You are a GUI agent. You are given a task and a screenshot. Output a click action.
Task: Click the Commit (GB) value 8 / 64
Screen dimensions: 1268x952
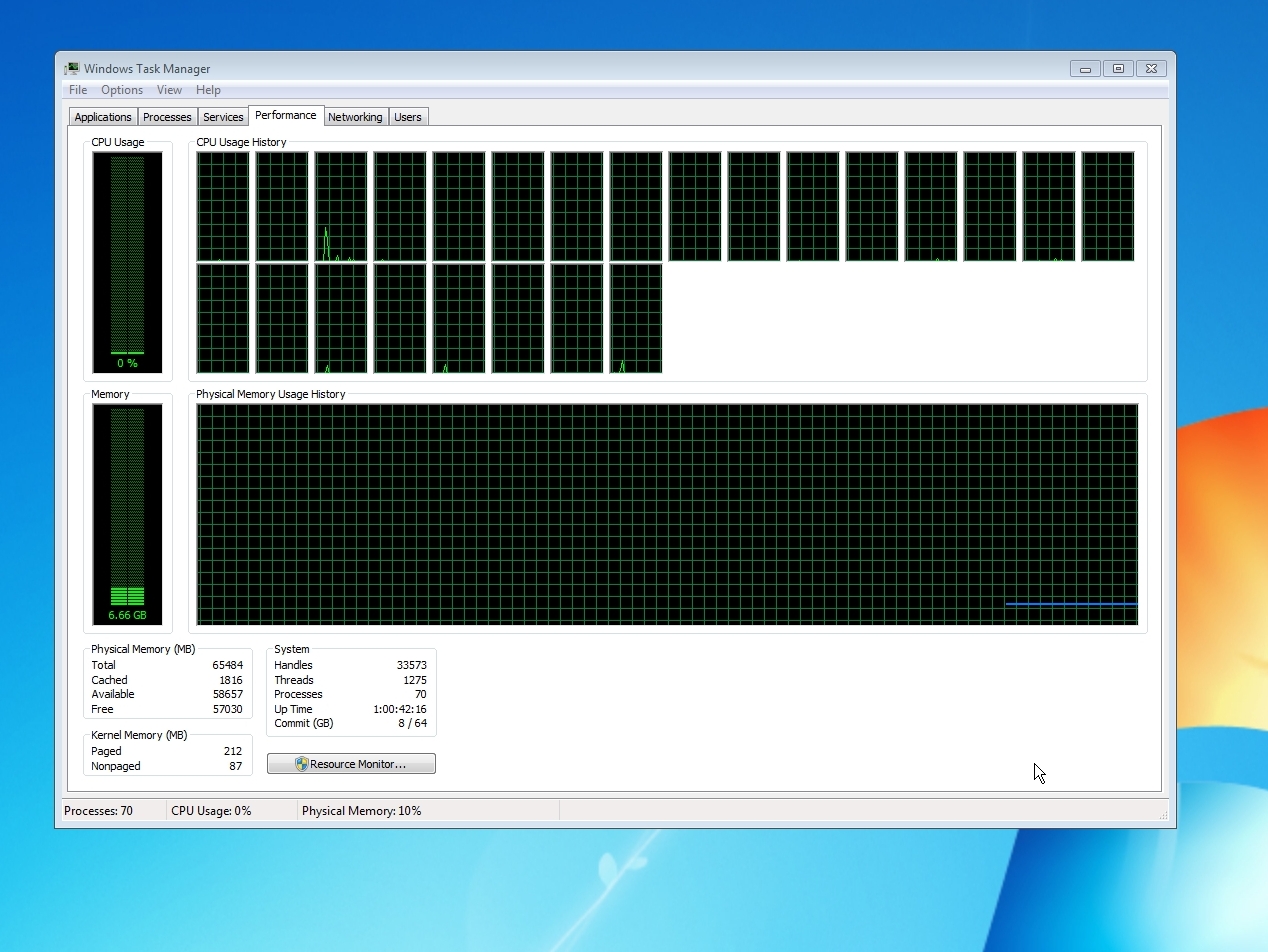412,723
